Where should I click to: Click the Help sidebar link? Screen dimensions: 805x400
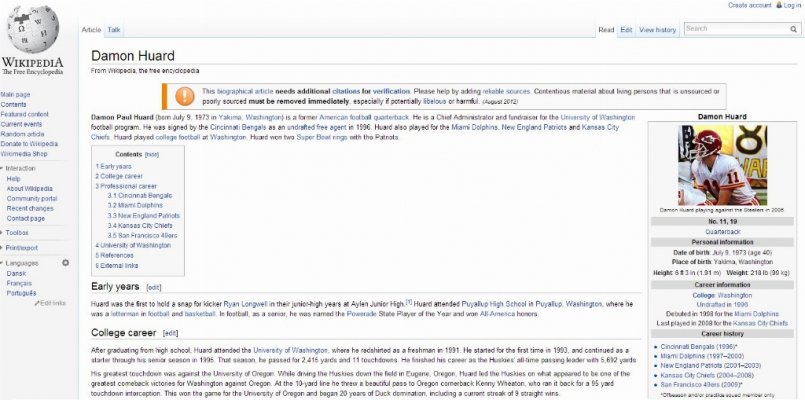pyautogui.click(x=13, y=179)
